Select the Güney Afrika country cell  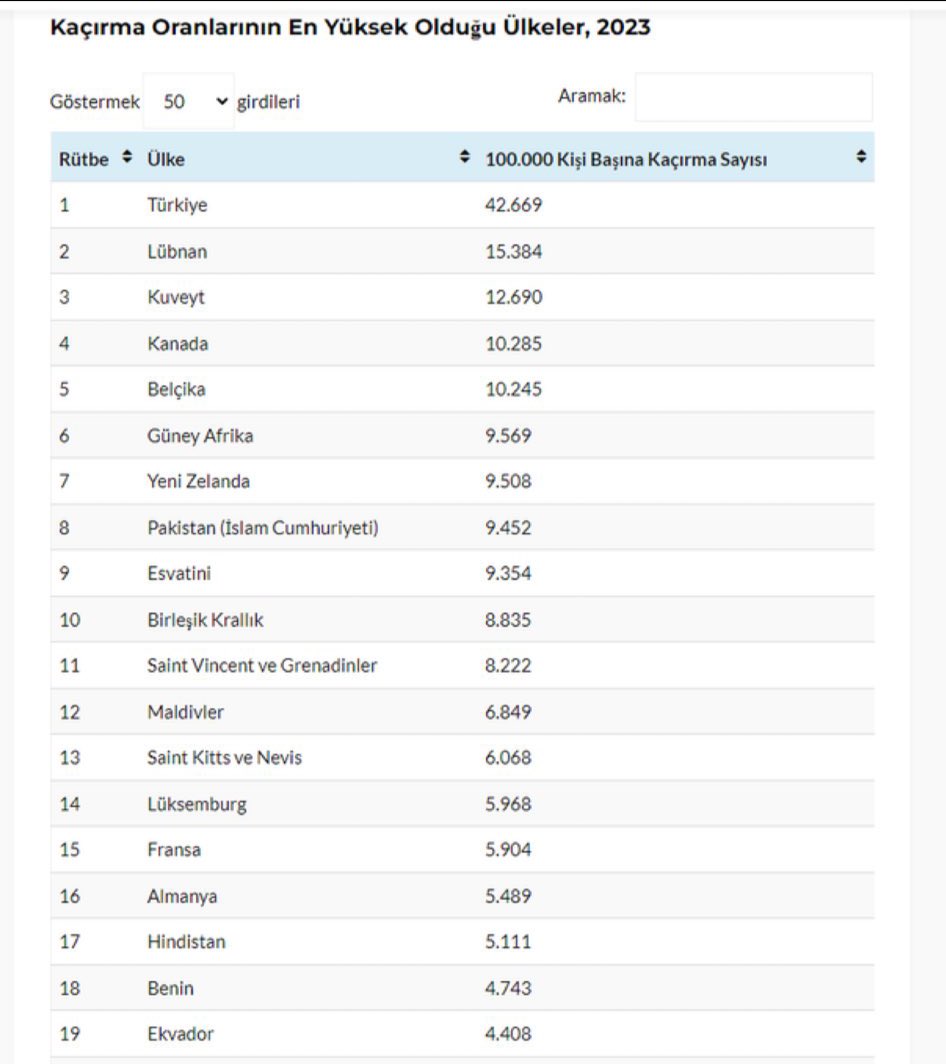pyautogui.click(x=200, y=436)
